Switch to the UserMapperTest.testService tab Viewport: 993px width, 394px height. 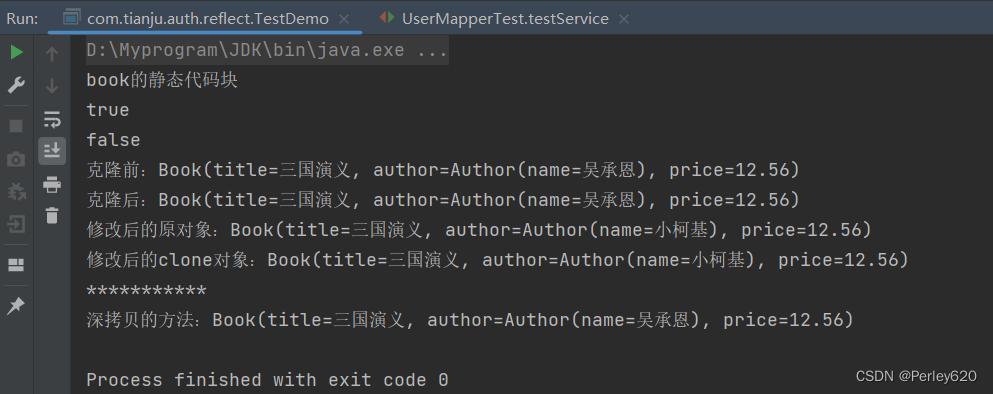pyautogui.click(x=505, y=18)
